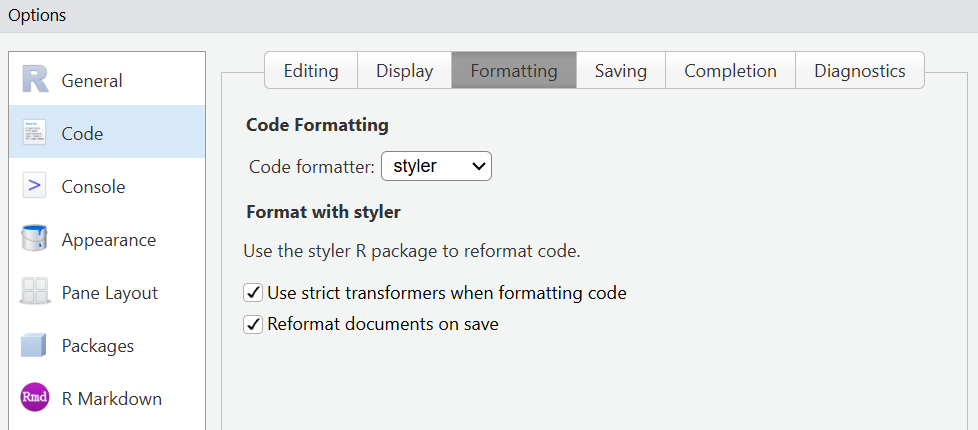Disable Use strict transformers checkbox
Screen dimensions: 978x430
(x=253, y=293)
